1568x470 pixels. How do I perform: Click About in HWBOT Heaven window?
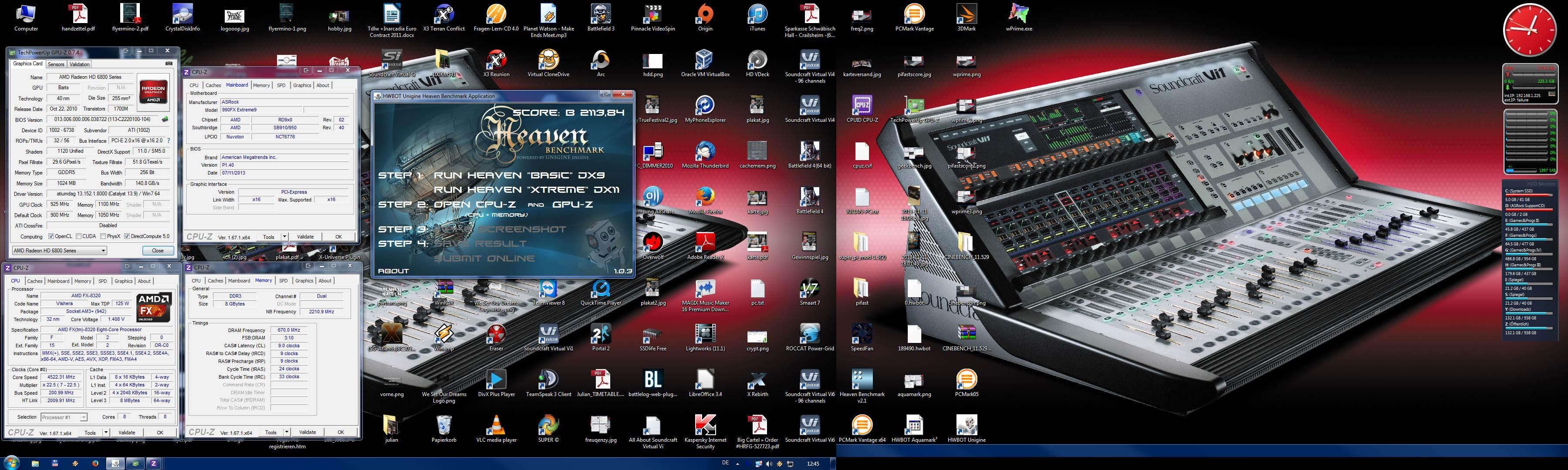point(393,271)
